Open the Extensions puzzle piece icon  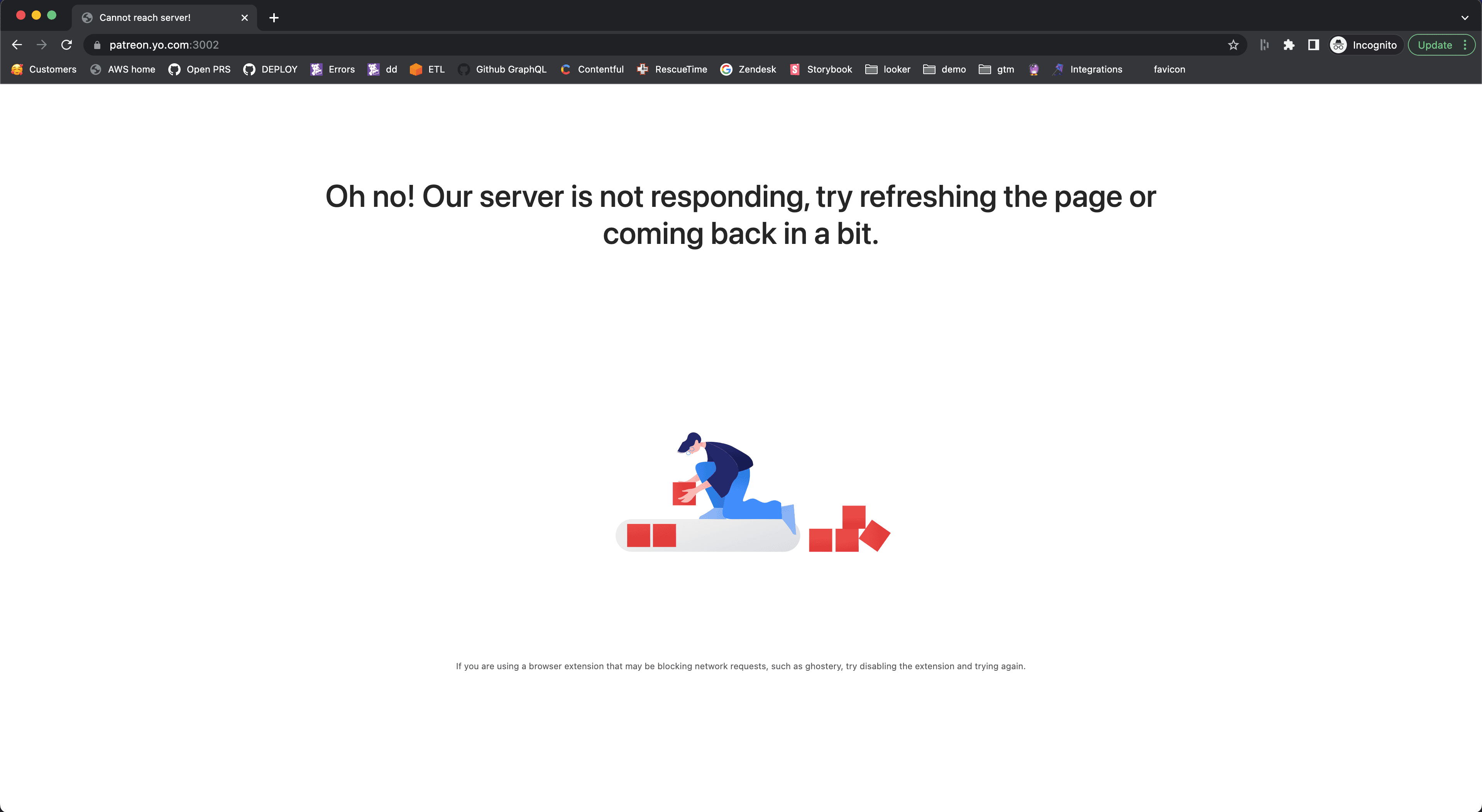pyautogui.click(x=1289, y=45)
